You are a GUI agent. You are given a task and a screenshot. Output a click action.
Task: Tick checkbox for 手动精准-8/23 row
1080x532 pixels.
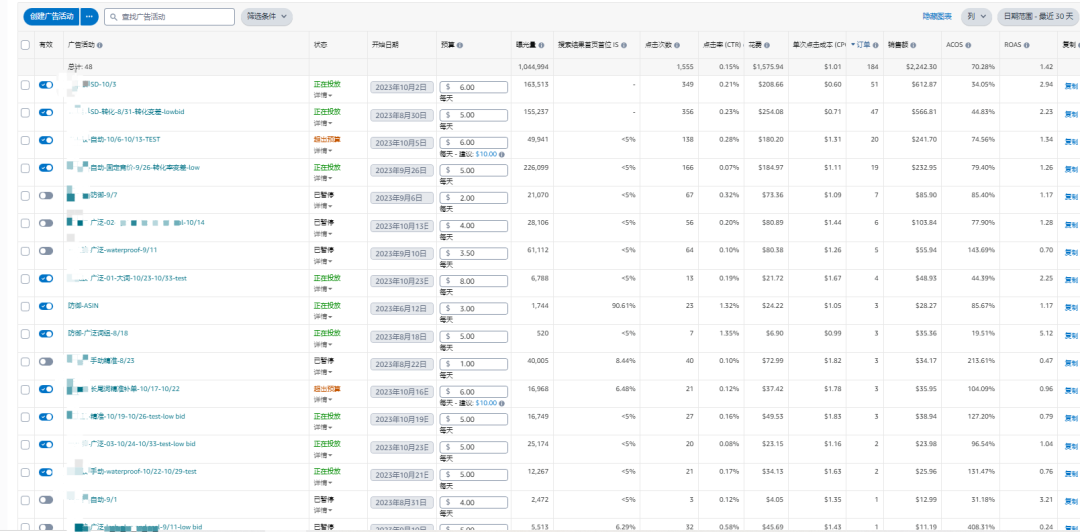25,361
